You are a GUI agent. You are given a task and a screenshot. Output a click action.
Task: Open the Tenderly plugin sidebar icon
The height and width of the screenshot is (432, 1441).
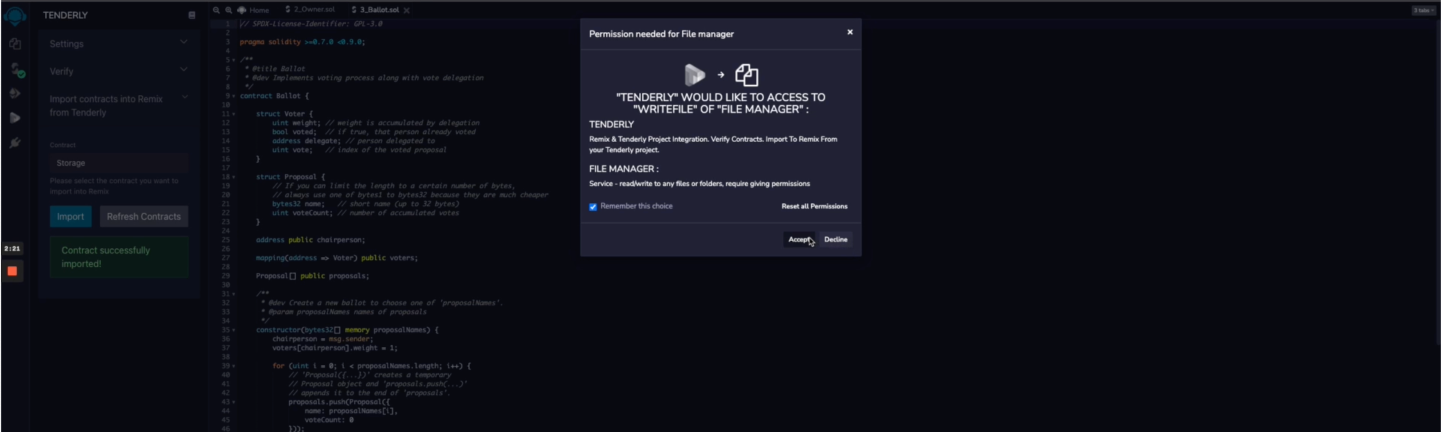15,118
